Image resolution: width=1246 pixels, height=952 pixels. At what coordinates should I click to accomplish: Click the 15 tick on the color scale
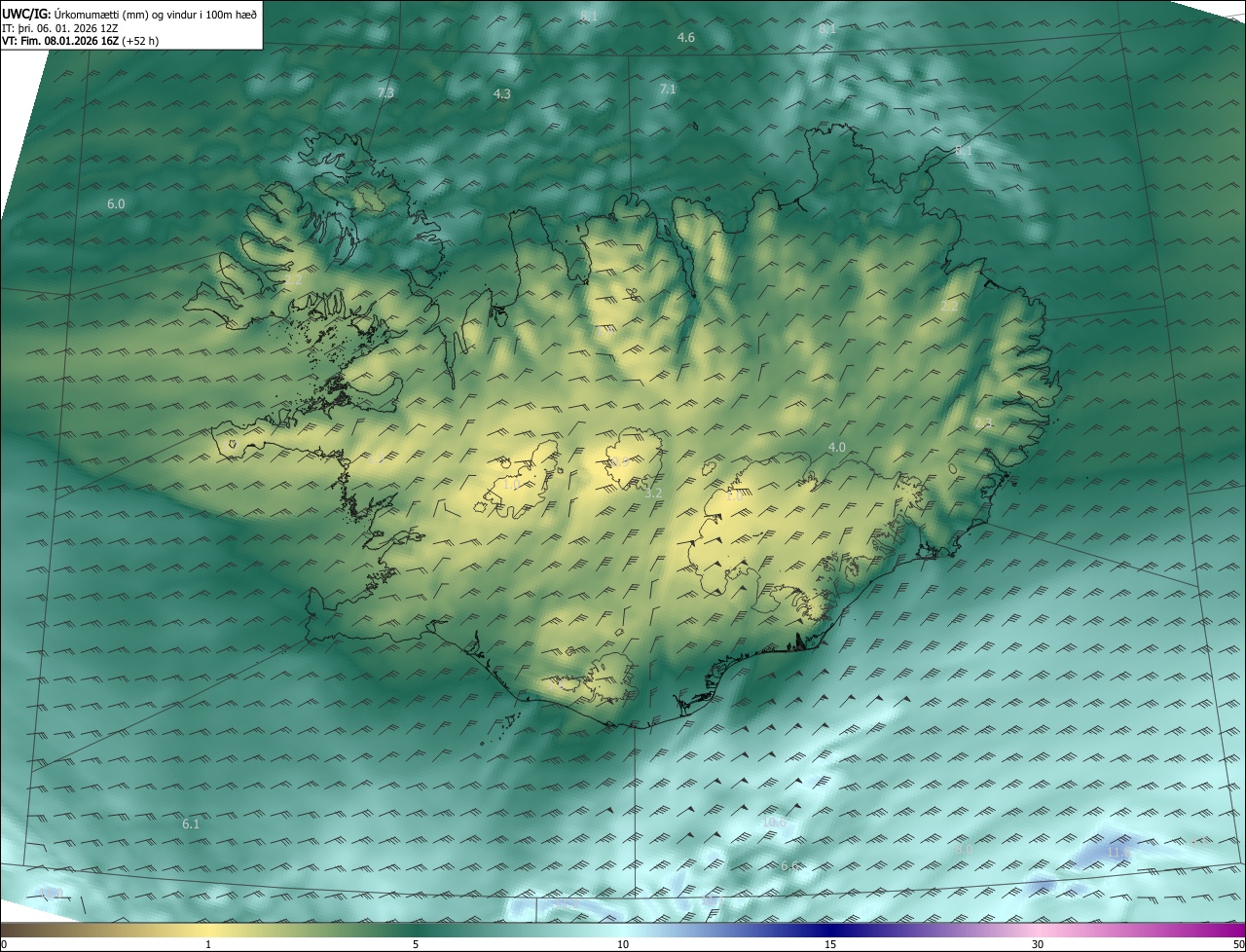click(x=830, y=944)
